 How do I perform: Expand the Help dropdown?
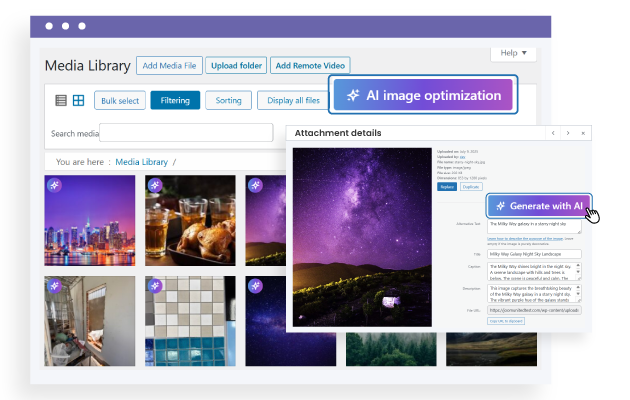click(x=513, y=53)
